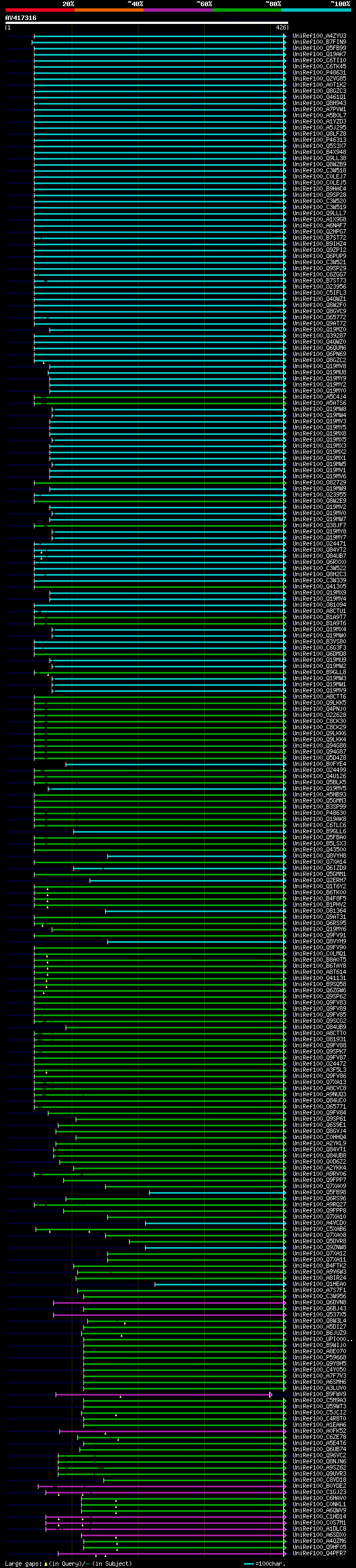Select label UniRef100_Q9ZNW8
The image size is (356, 1568).
point(319,1247)
